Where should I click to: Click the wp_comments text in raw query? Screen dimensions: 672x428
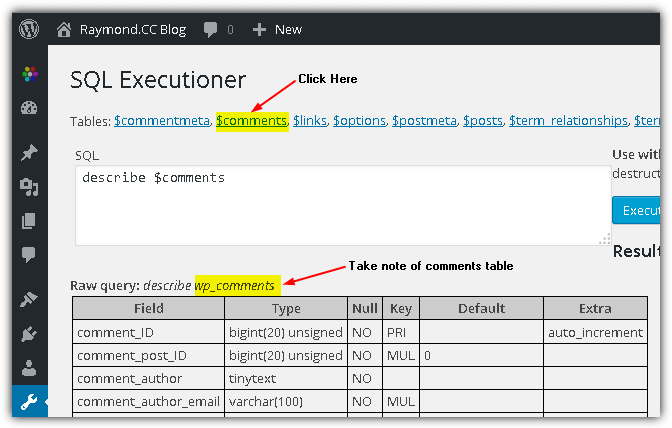[234, 286]
